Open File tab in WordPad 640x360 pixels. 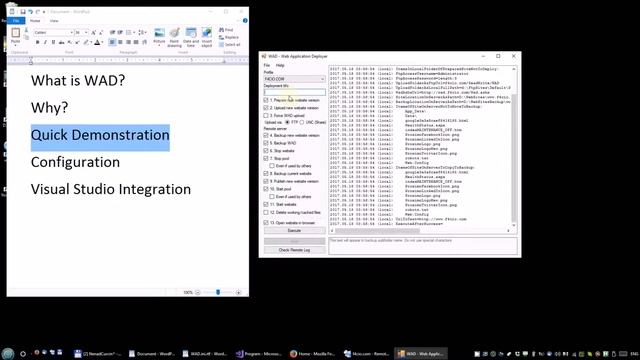(16, 20)
